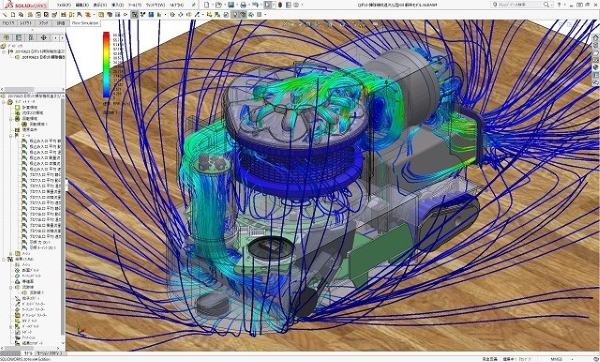Image resolution: width=600 pixels, height=362 pixels.
Task: Click the New document icon in top toolbar
Action: coord(207,5)
